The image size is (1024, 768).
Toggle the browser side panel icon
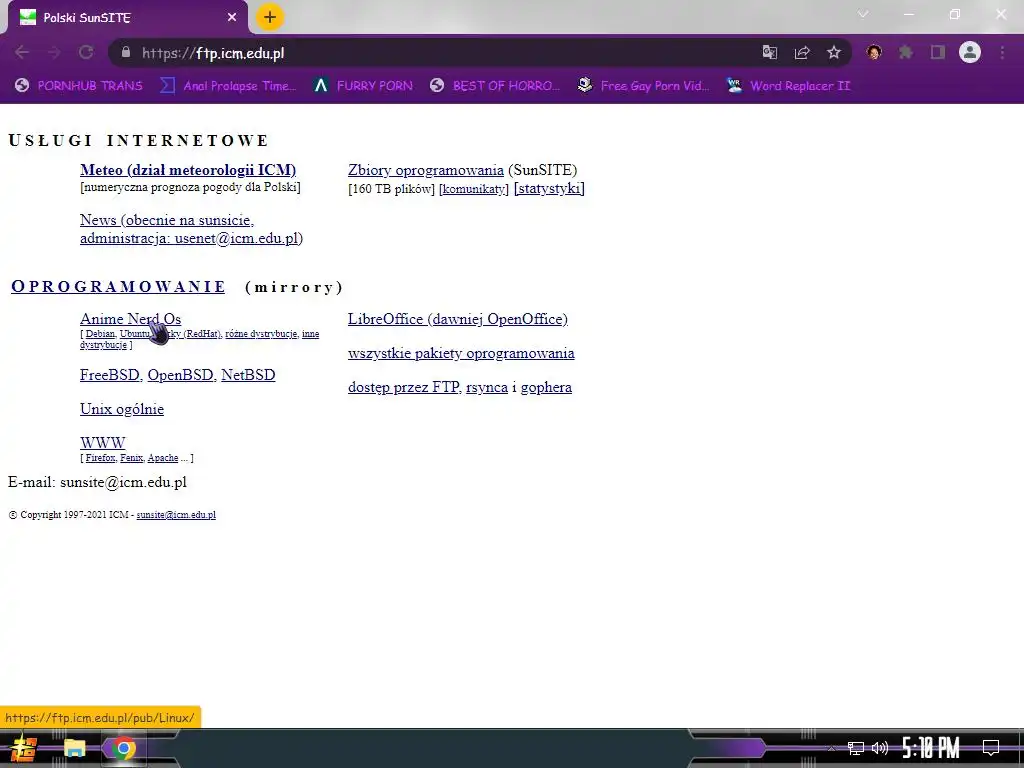pos(938,52)
